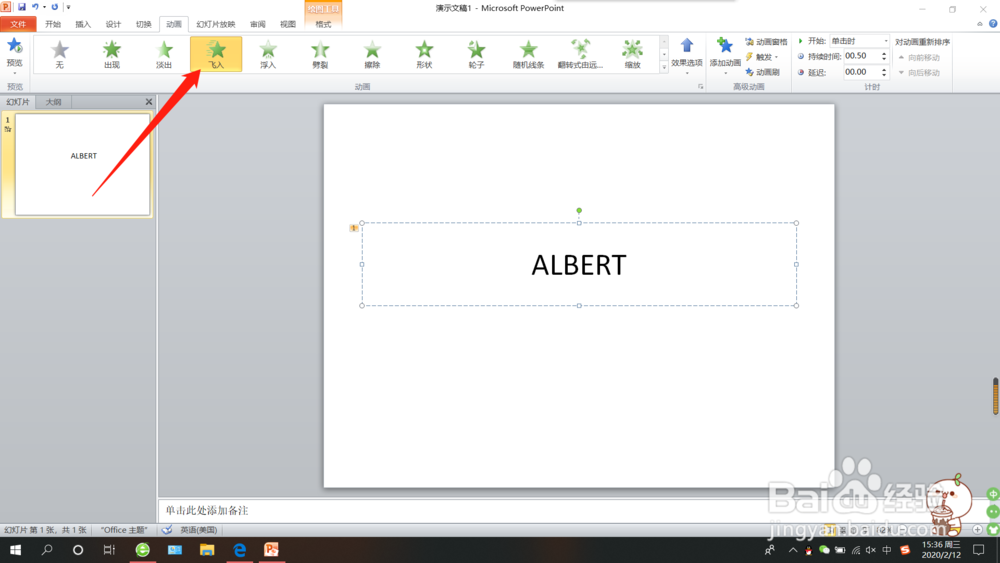Select slide 1 thumbnail
The width and height of the screenshot is (1000, 563).
pos(82,165)
